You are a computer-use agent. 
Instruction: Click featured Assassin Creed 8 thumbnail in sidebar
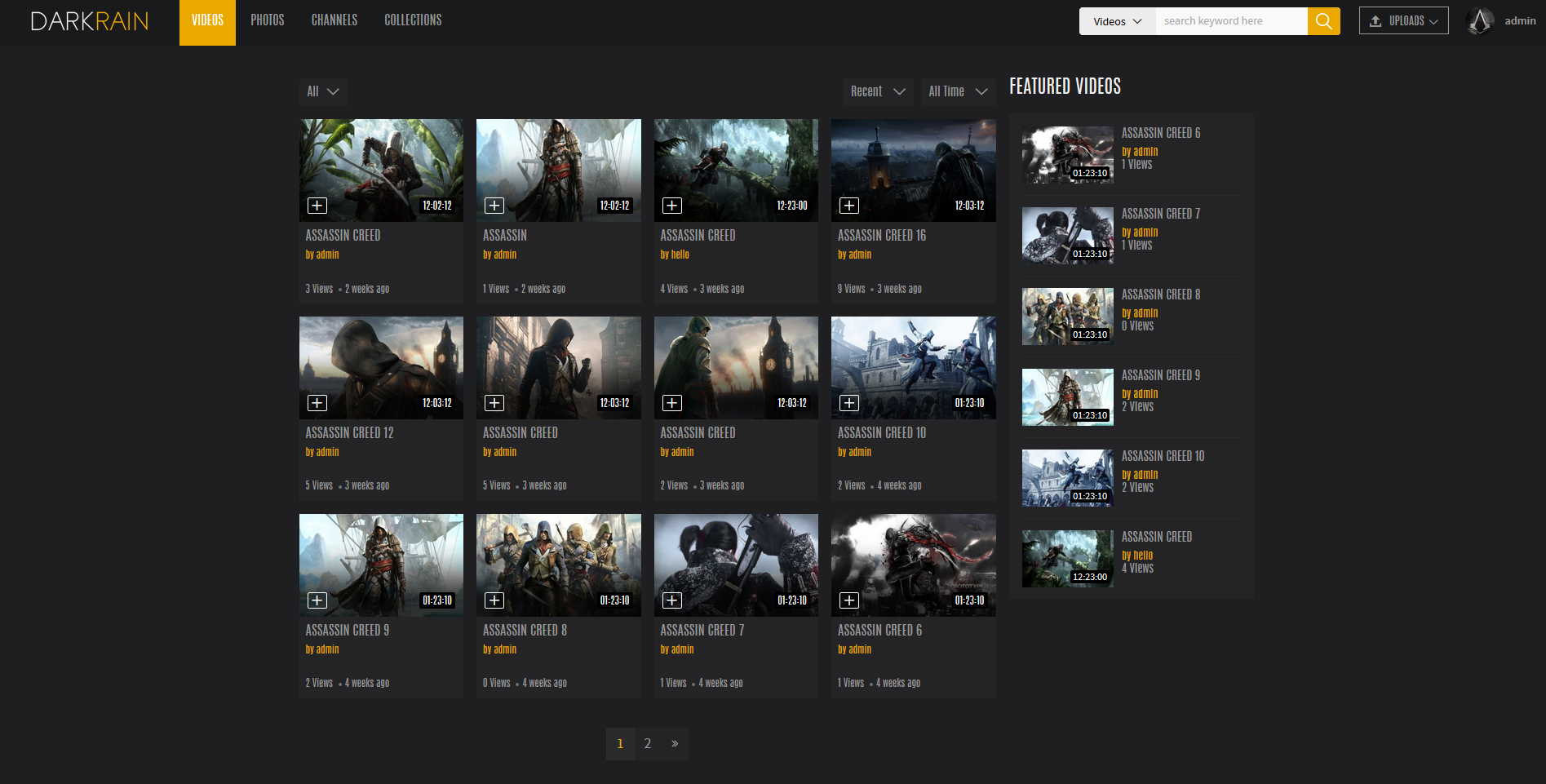[x=1067, y=317]
